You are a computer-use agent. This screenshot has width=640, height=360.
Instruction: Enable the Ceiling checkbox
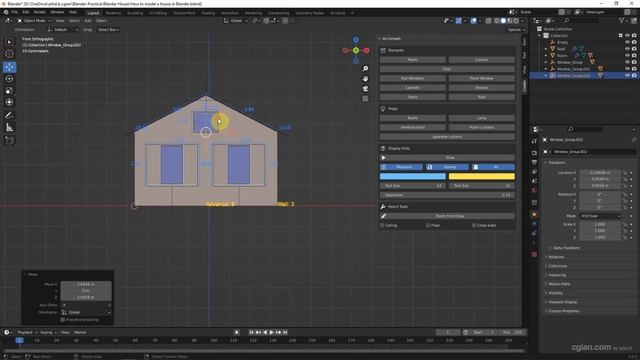tap(382, 225)
